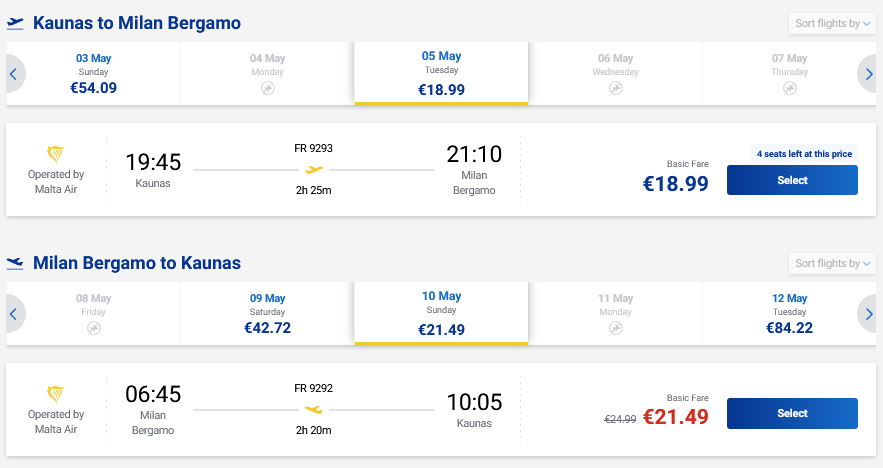Select the 05 May Tuesday €18.99 date tab
The image size is (883, 468).
[x=441, y=73]
